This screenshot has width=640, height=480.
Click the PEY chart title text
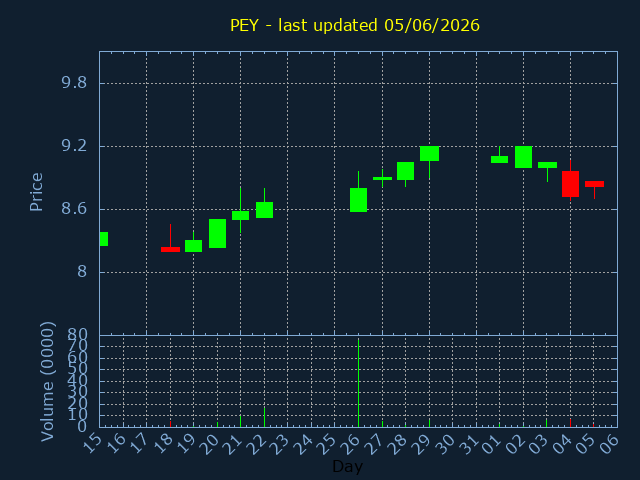[x=355, y=25]
